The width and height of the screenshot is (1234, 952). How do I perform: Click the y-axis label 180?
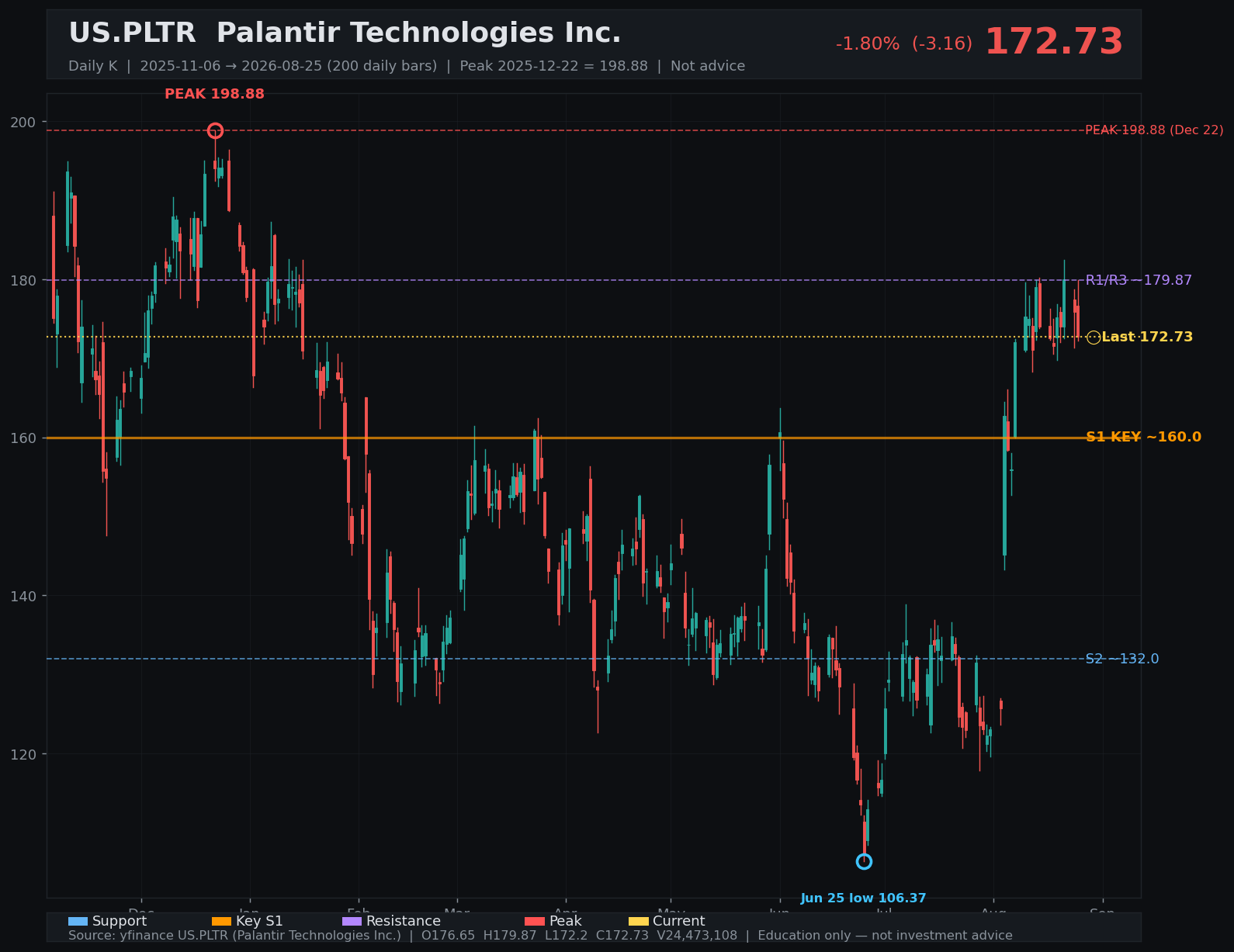pyautogui.click(x=24, y=280)
